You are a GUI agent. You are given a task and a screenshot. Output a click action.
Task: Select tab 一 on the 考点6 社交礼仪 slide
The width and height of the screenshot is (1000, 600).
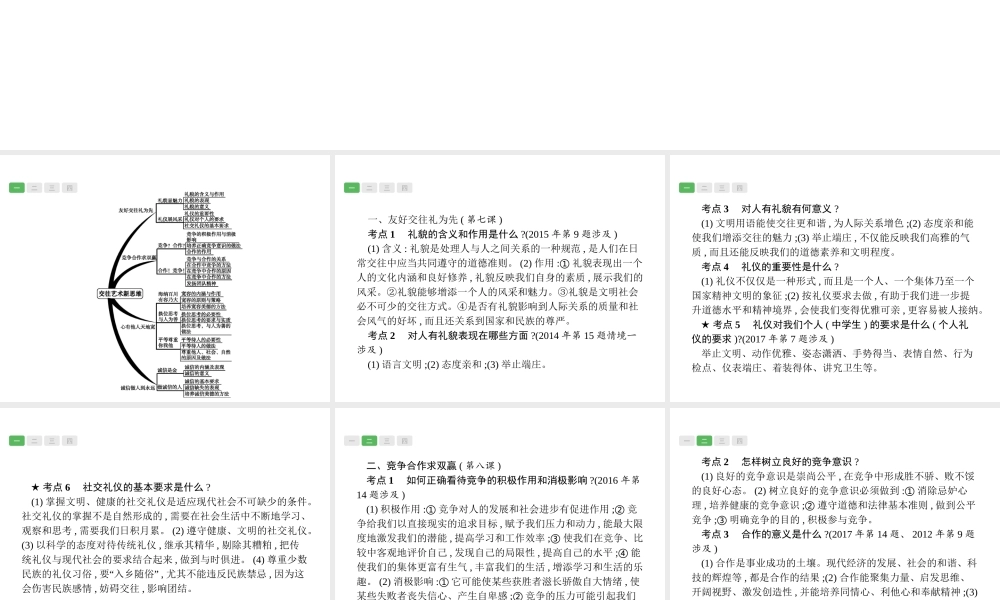[17, 441]
